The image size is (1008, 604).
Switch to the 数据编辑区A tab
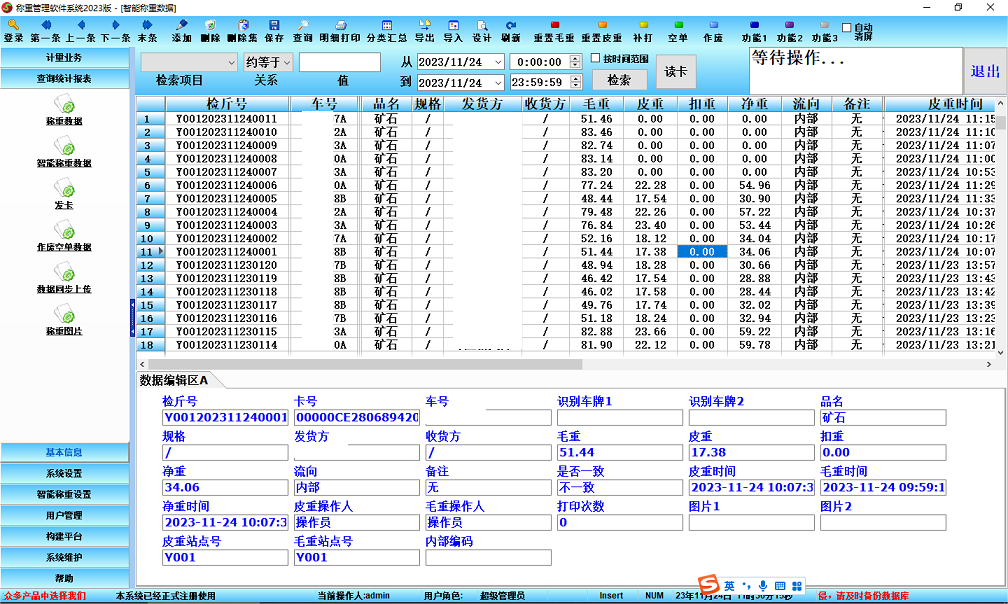click(x=174, y=380)
